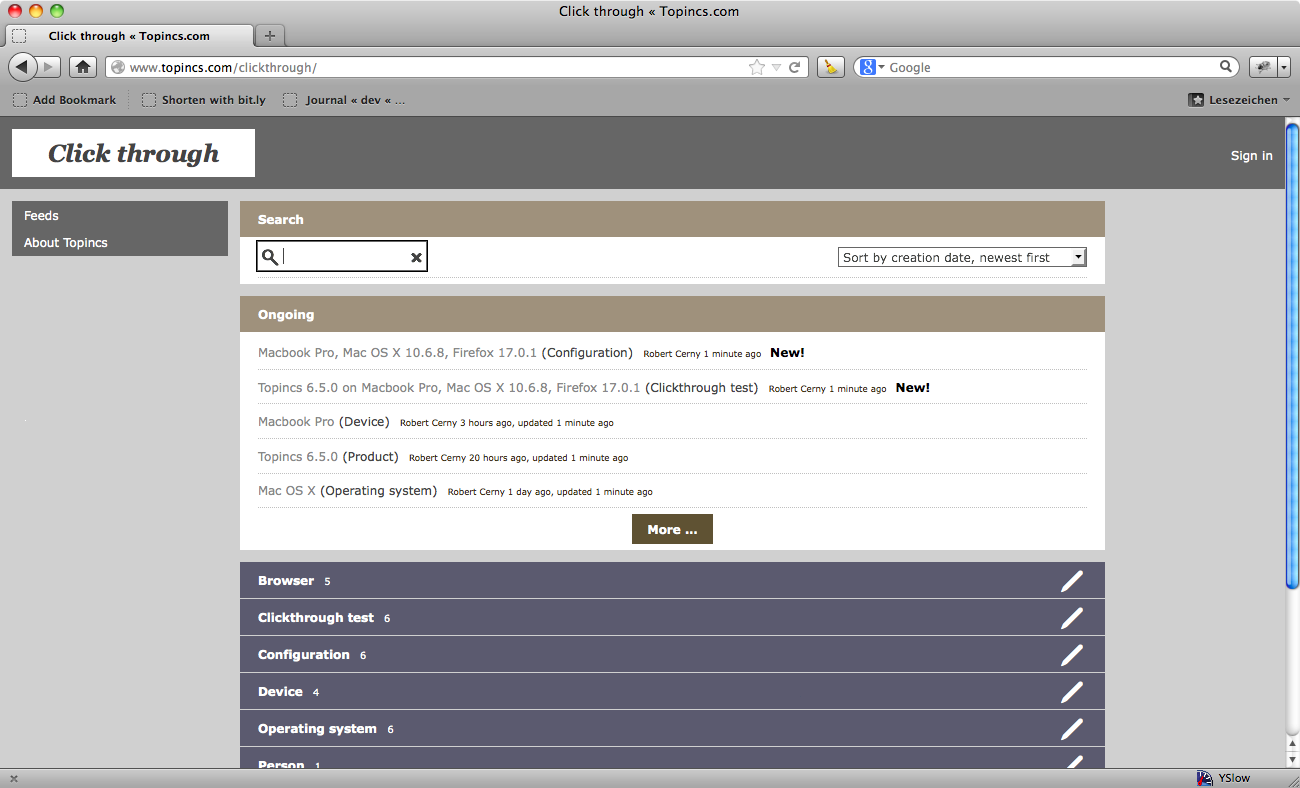The image size is (1300, 788).
Task: Reload the page with refresh icon
Action: [795, 67]
